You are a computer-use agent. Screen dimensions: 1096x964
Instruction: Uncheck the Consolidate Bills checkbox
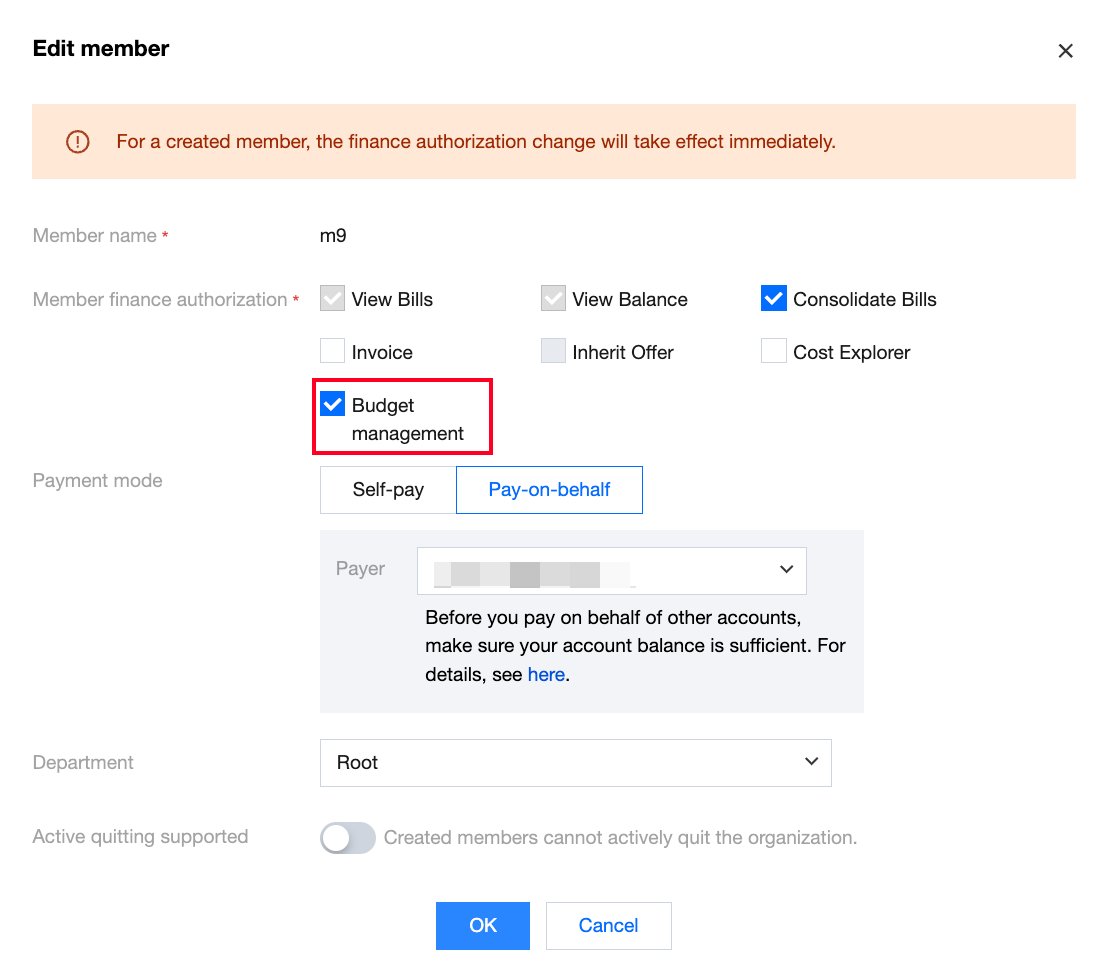click(774, 299)
